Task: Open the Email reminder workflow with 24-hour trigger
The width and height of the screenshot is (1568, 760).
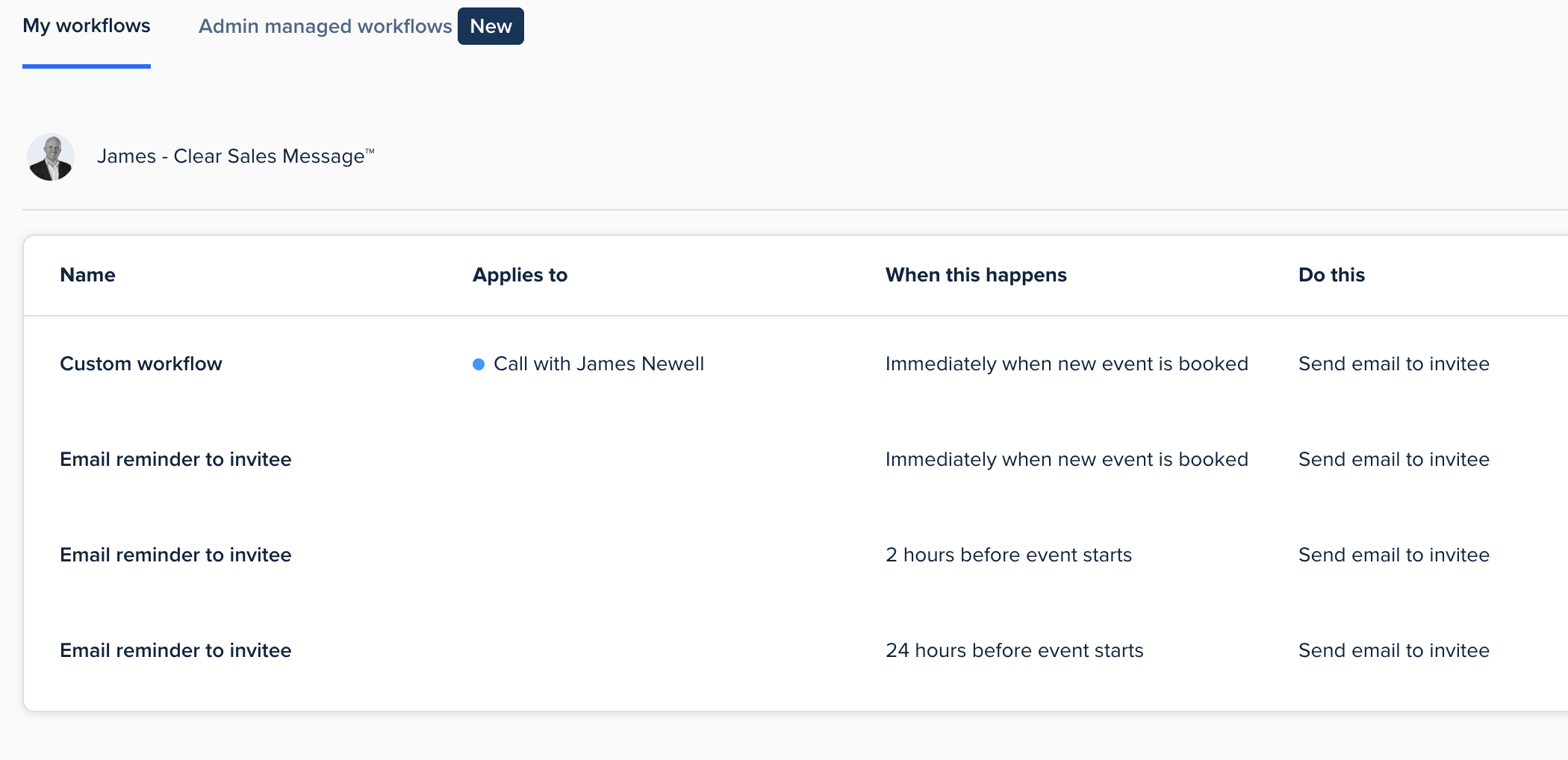Action: (175, 650)
